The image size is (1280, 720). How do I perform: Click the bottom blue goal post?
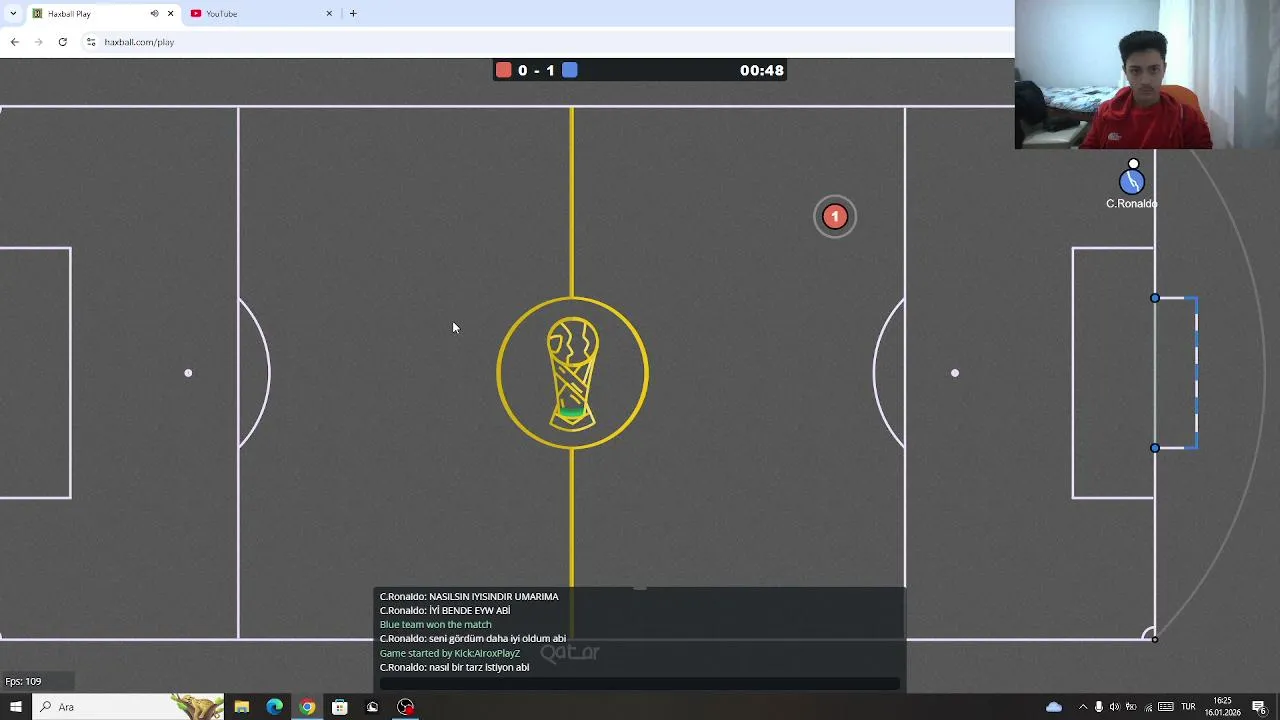(1155, 448)
